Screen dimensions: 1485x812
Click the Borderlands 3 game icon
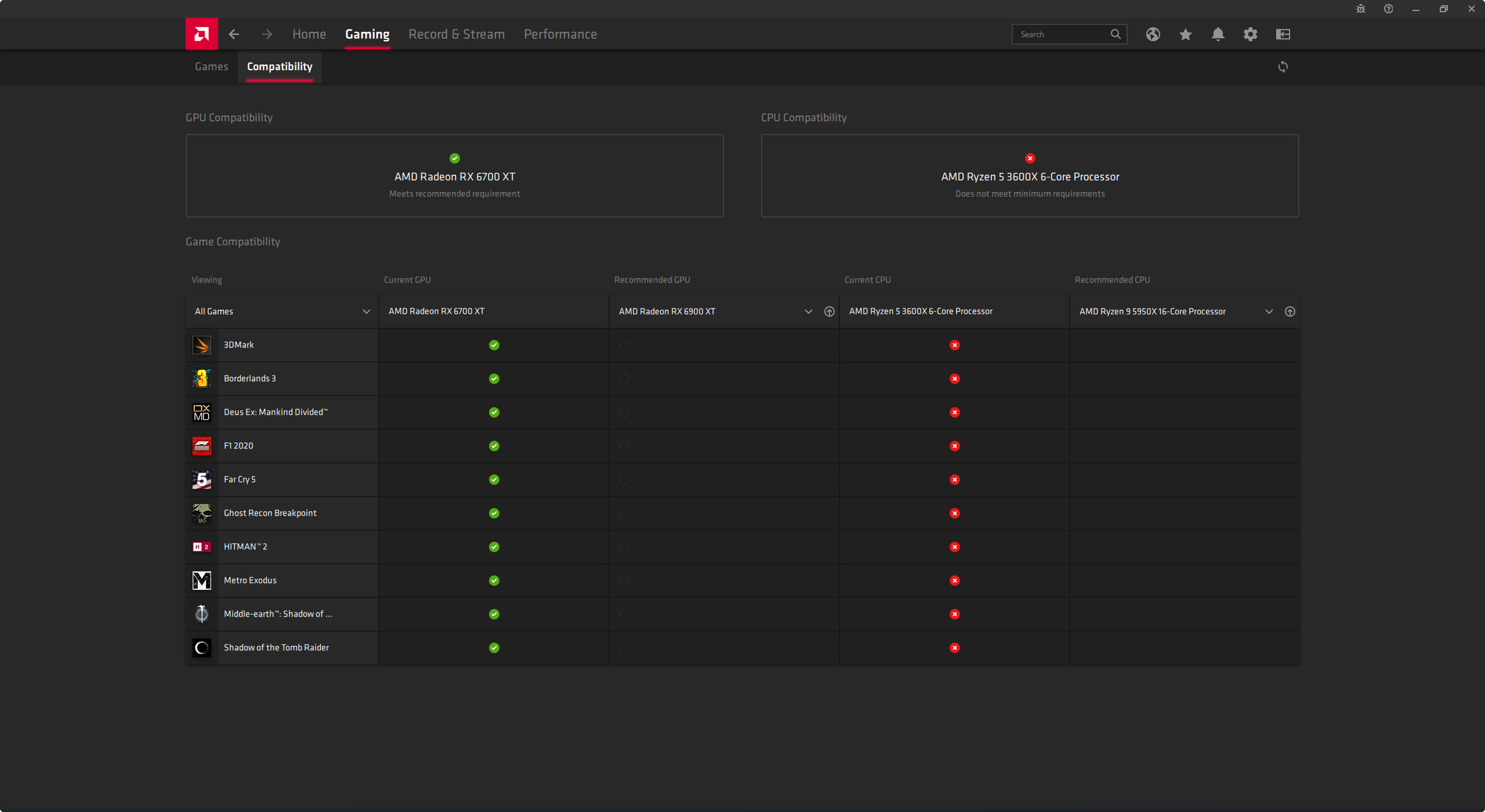(x=202, y=379)
